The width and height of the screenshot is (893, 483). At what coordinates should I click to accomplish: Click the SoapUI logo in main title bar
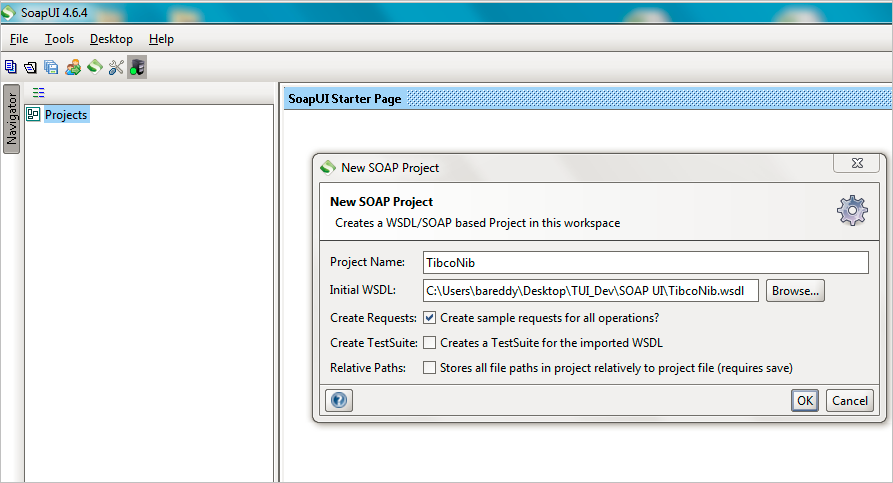click(x=8, y=13)
